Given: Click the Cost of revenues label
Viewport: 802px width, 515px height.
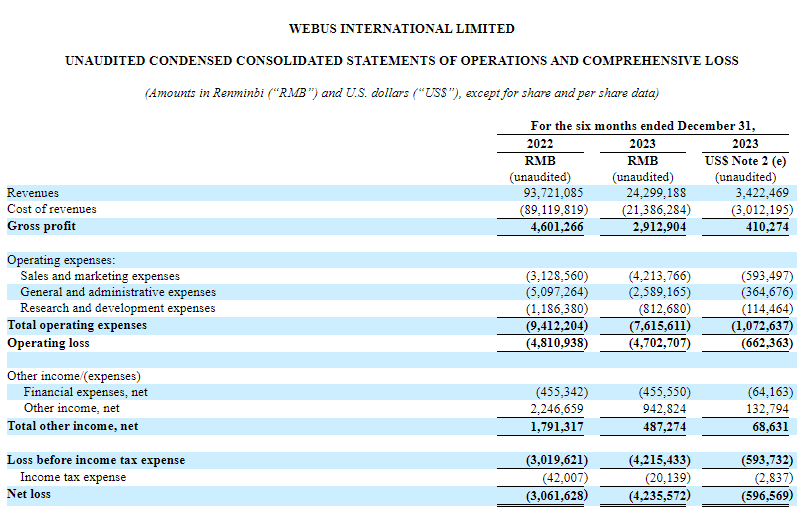Looking at the screenshot, I should 52,209.
